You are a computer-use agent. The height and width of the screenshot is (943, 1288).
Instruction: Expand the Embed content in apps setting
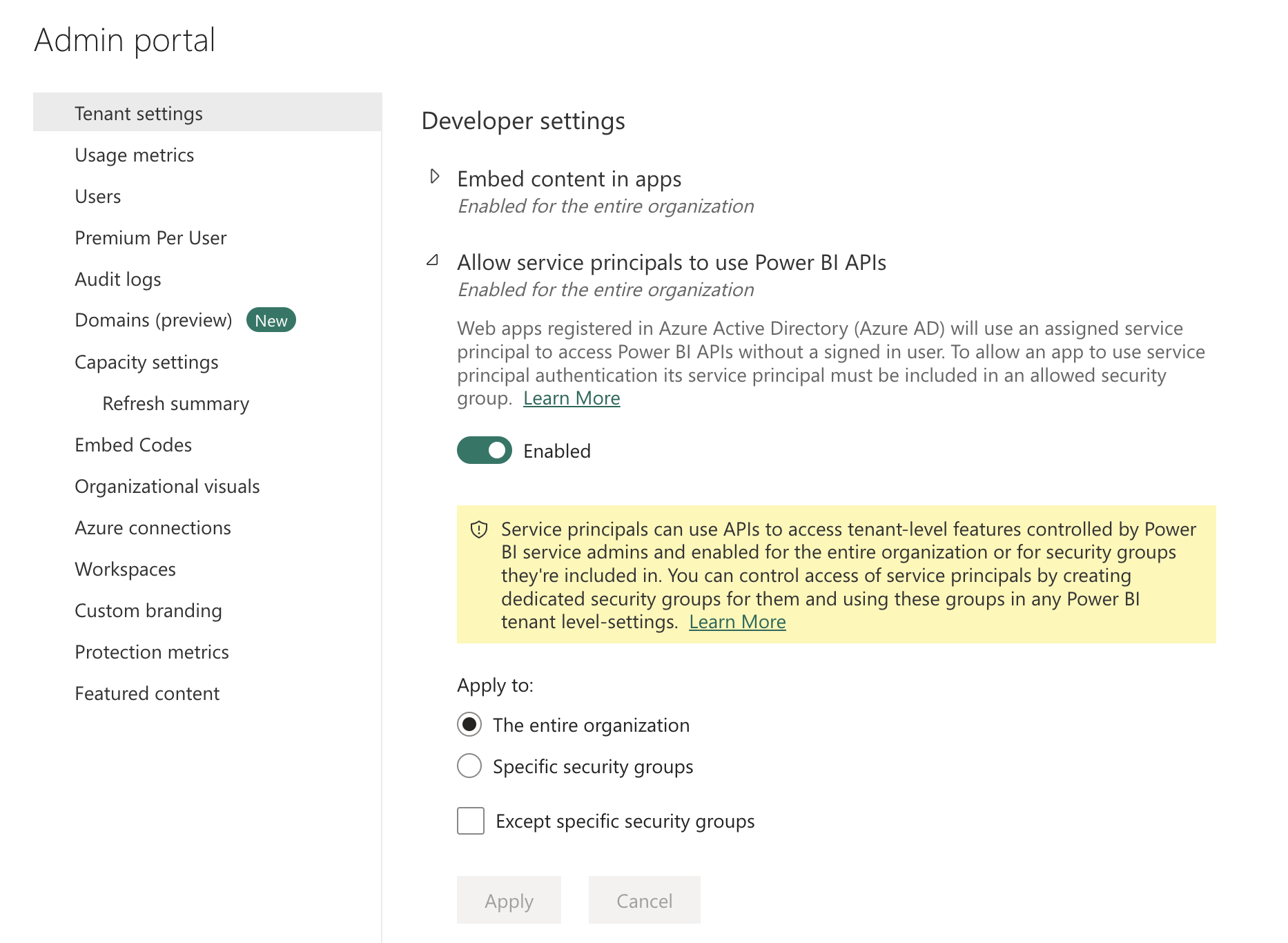435,176
